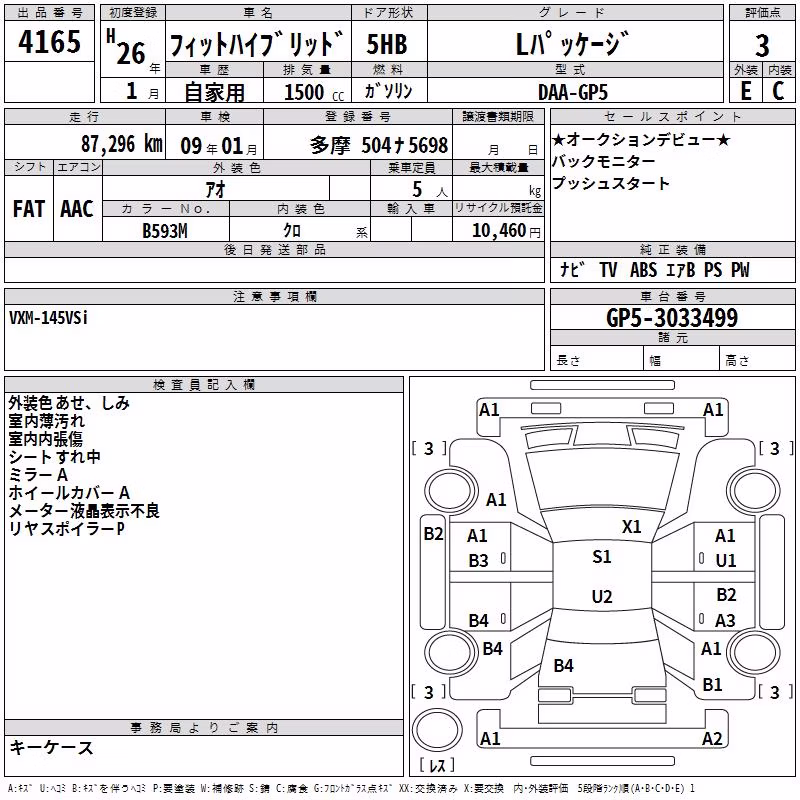
Task: Click the ABS equipment entry
Action: (643, 269)
